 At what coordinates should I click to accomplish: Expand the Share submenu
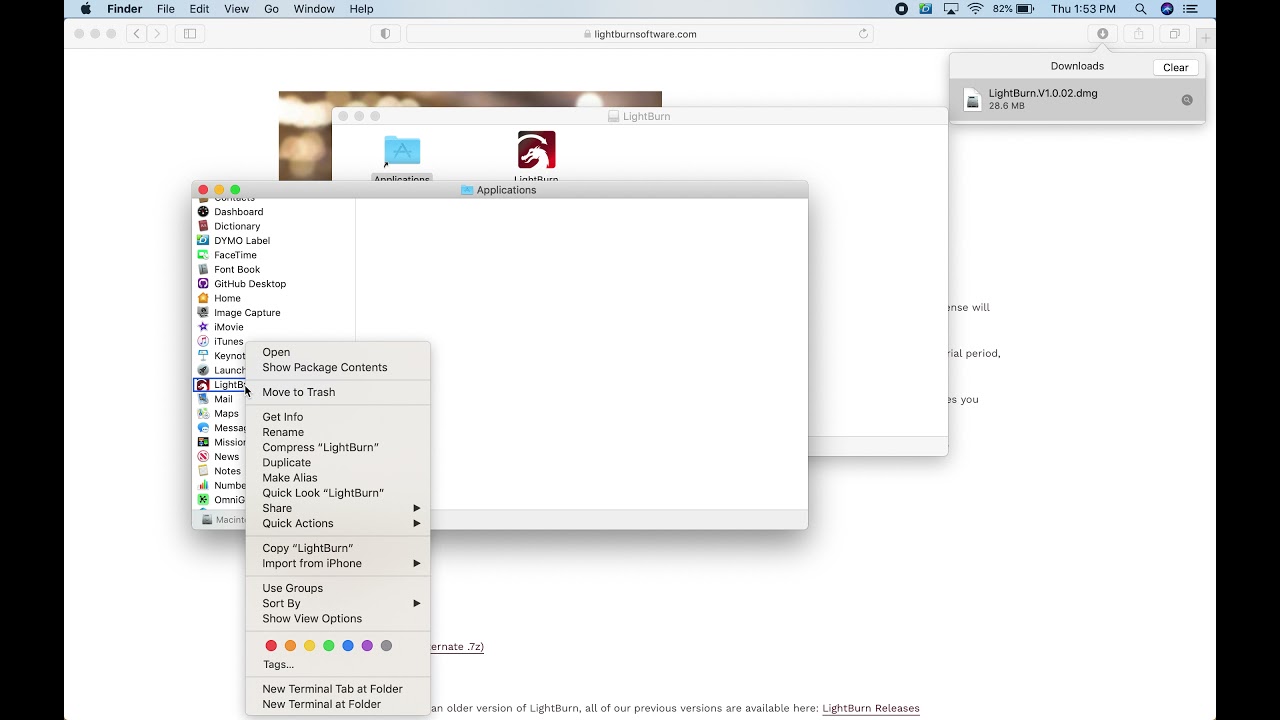point(338,508)
